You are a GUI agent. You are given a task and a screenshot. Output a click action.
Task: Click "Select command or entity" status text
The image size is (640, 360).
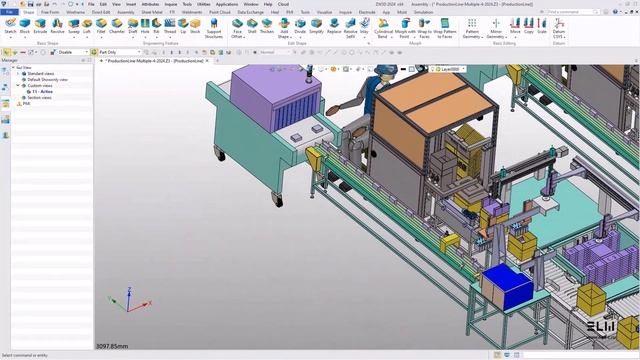tap(24, 355)
